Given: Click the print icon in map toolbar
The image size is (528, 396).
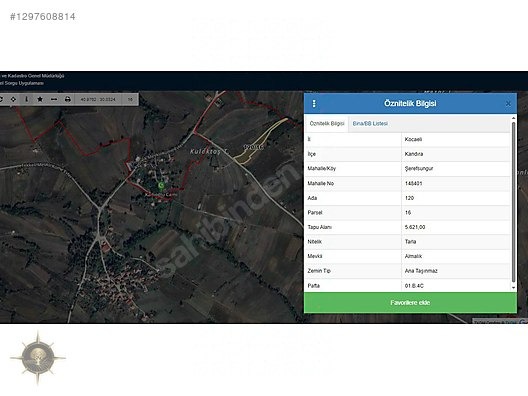Looking at the screenshot, I should [x=68, y=99].
